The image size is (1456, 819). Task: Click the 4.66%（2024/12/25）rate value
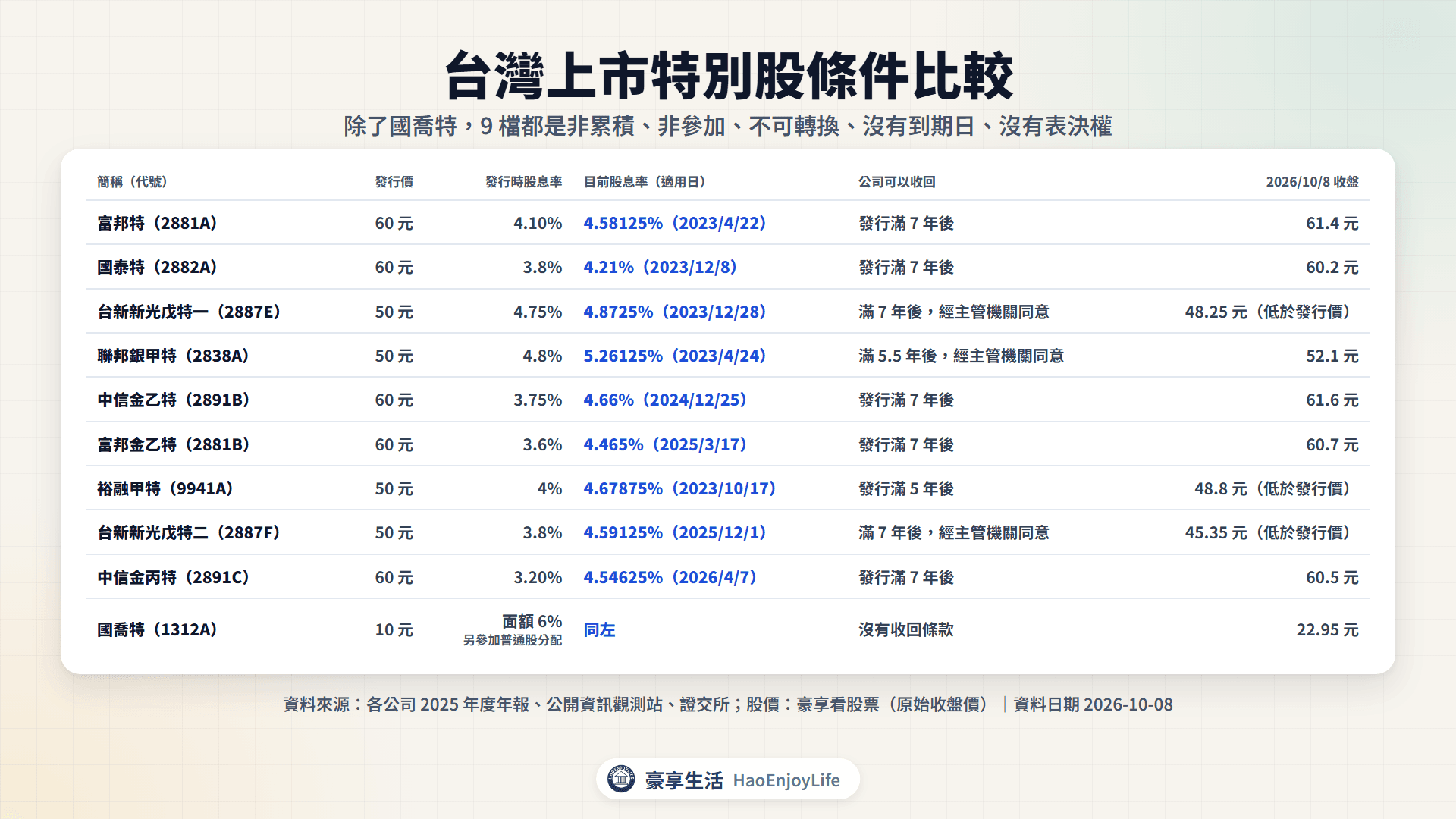[665, 400]
